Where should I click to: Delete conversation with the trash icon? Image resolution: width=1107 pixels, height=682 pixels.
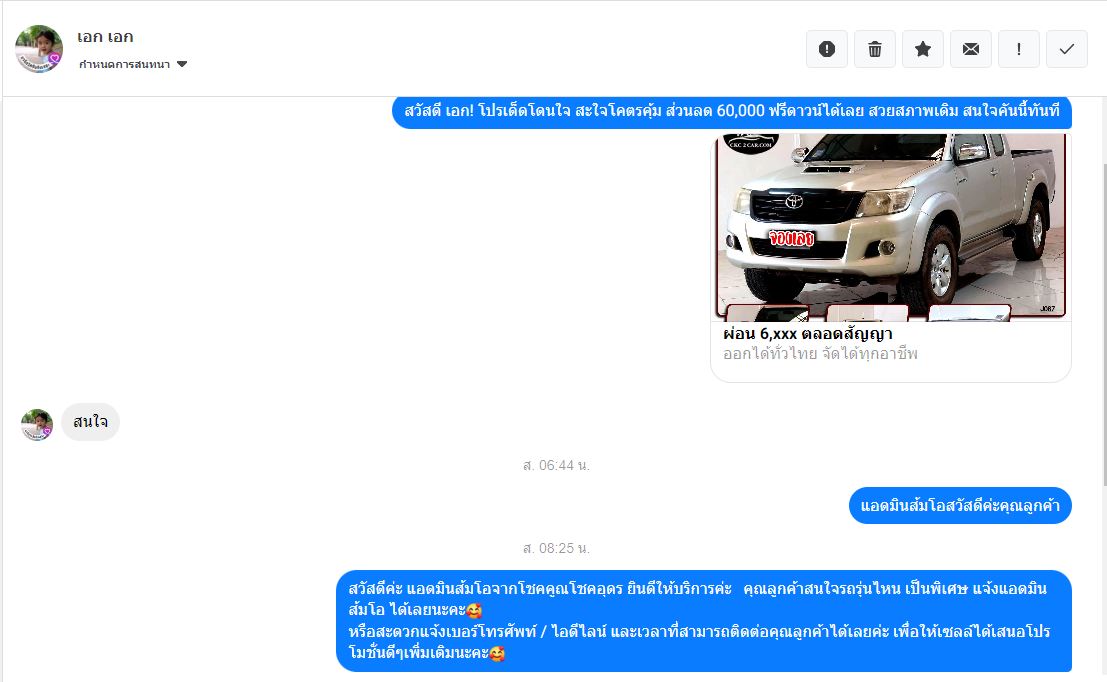[875, 49]
